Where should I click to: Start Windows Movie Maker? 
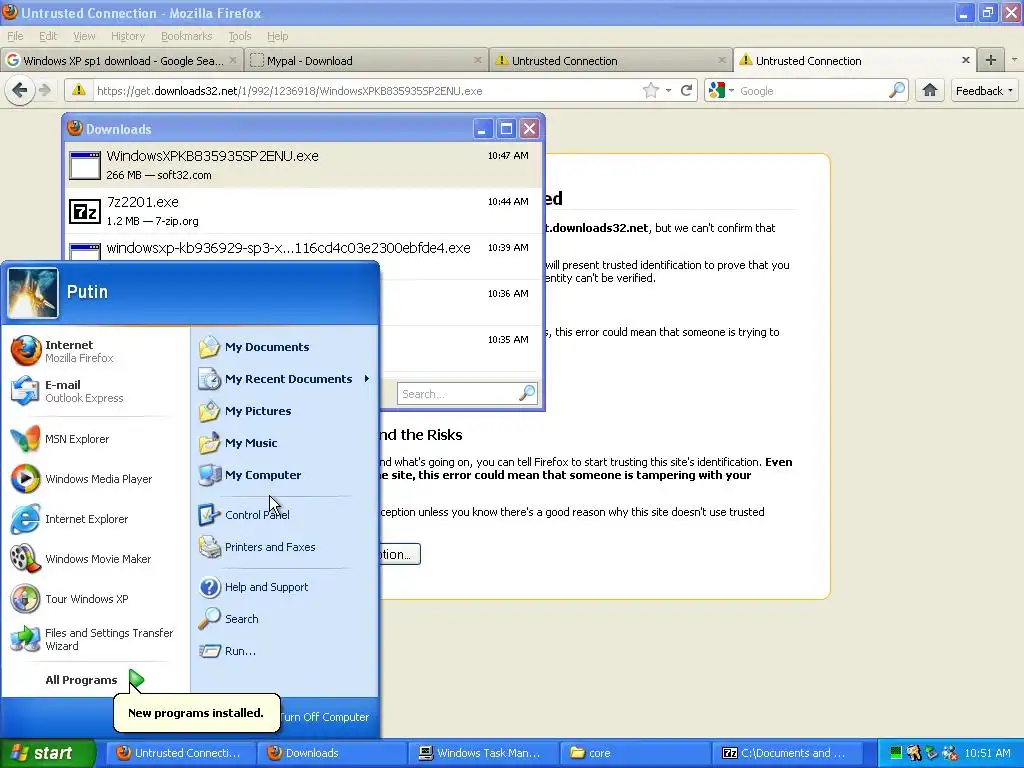pos(97,559)
